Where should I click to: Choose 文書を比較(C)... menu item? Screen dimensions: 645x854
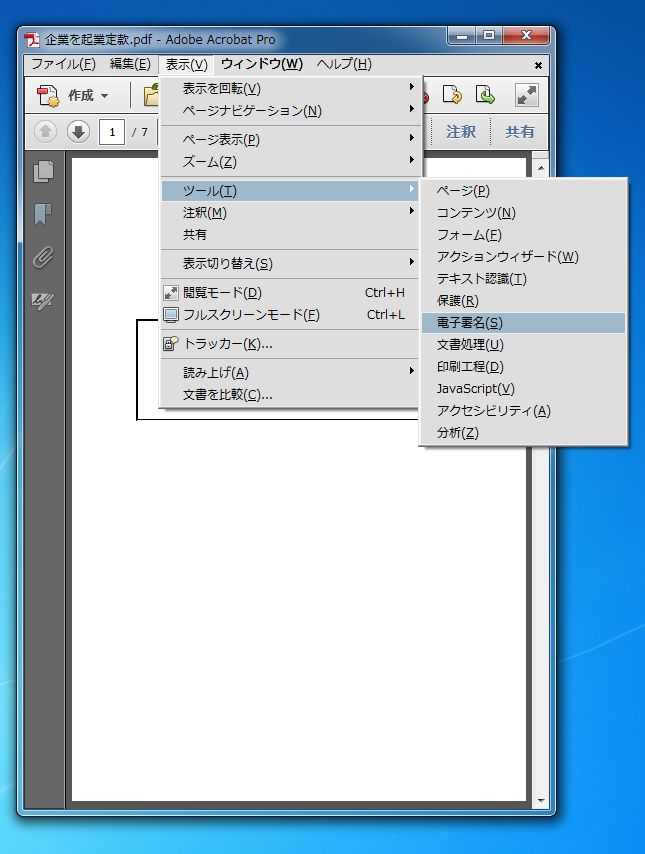290,395
